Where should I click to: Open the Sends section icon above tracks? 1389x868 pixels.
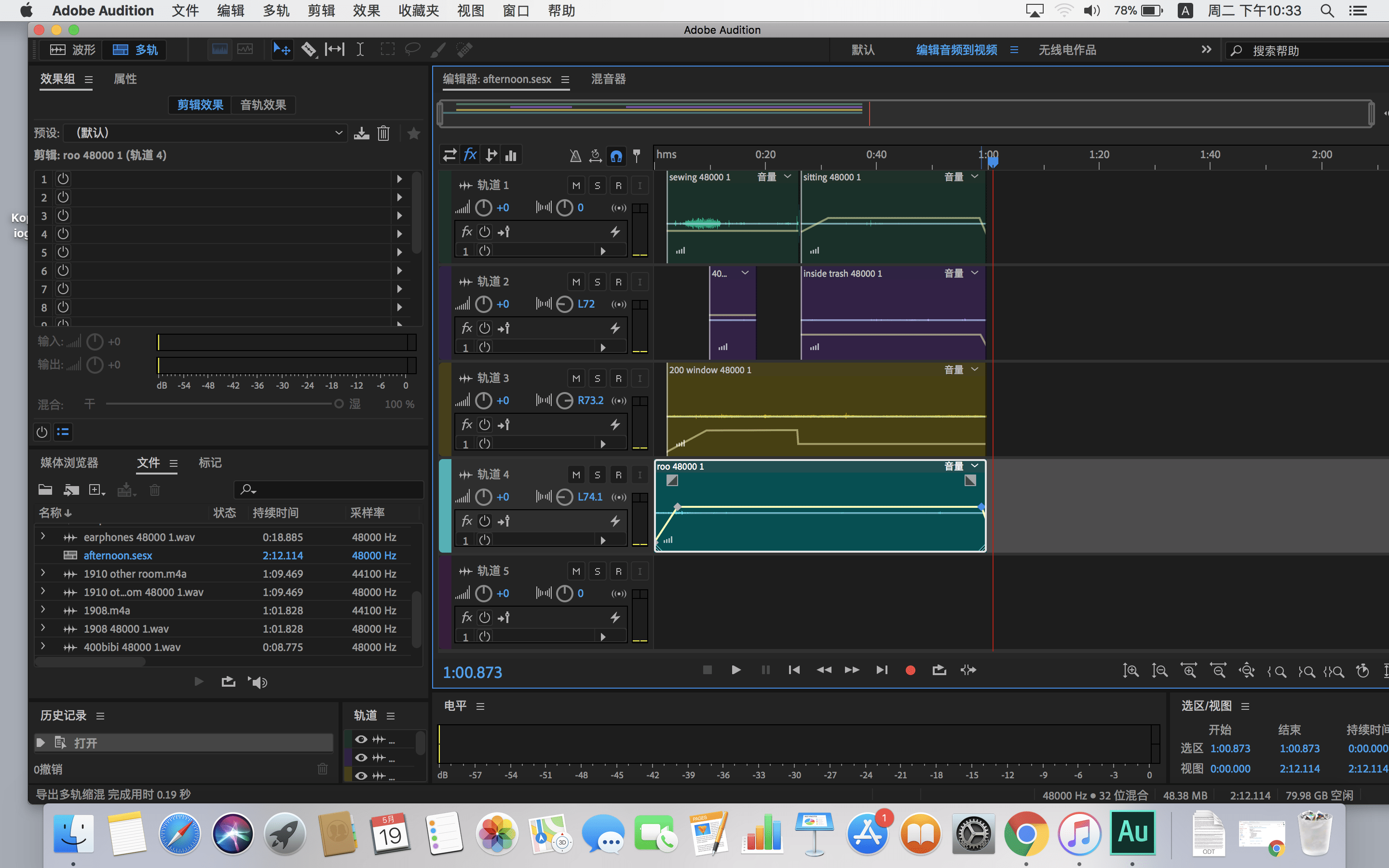(491, 155)
